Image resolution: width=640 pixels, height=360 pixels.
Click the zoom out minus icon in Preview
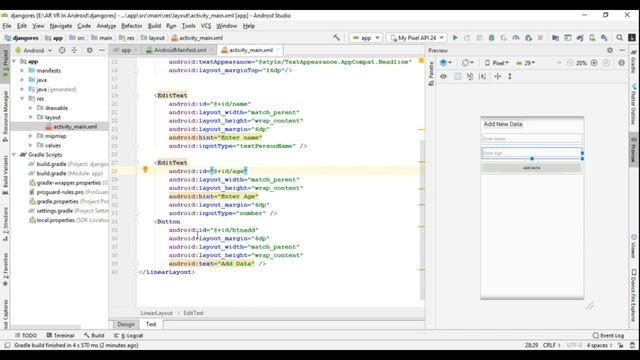pos(570,63)
